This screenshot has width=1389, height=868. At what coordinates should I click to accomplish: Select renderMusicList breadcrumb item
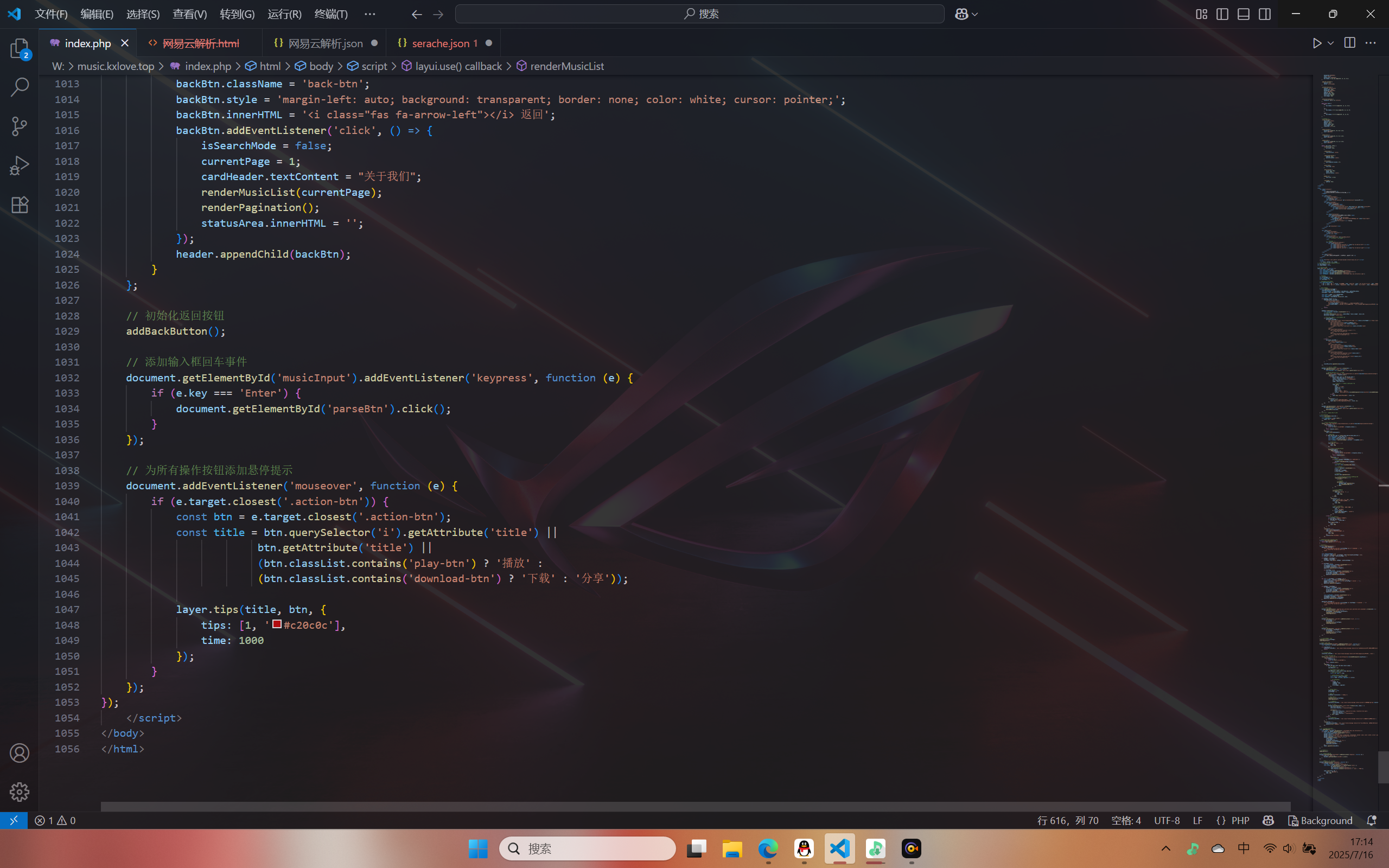click(560, 66)
